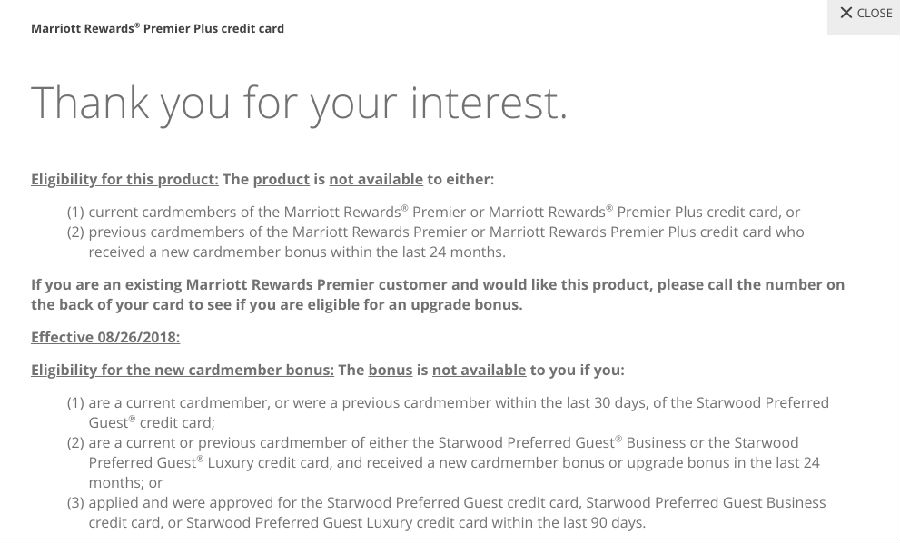Screen dimensions: 900x543
Task: Click the underlined word 'product'
Action: [281, 179]
